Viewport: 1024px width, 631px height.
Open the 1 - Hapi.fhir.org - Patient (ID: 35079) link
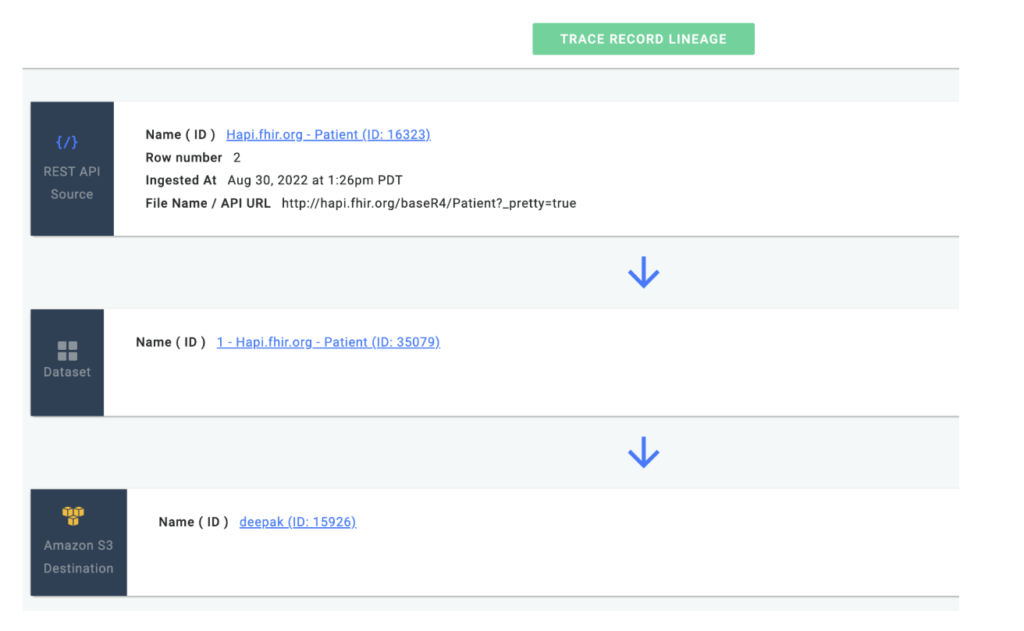328,342
